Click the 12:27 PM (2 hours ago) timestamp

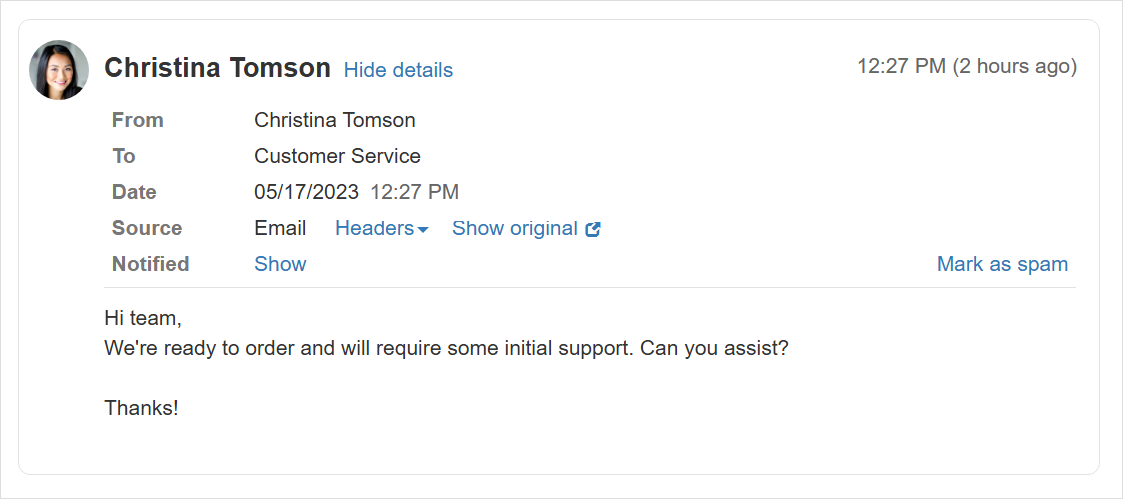pyautogui.click(x=966, y=66)
